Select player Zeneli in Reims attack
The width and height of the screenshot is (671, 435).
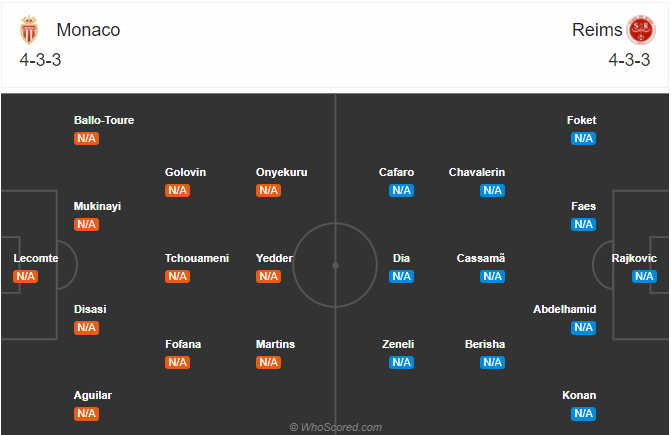pyautogui.click(x=398, y=344)
